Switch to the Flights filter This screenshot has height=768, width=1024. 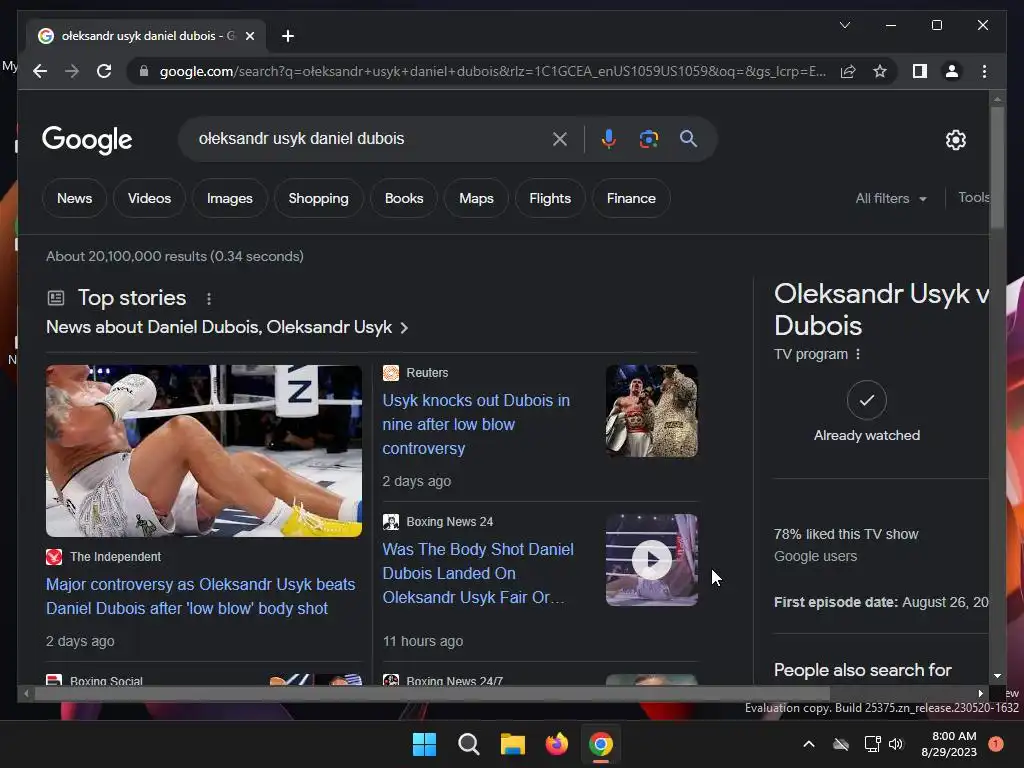(550, 198)
